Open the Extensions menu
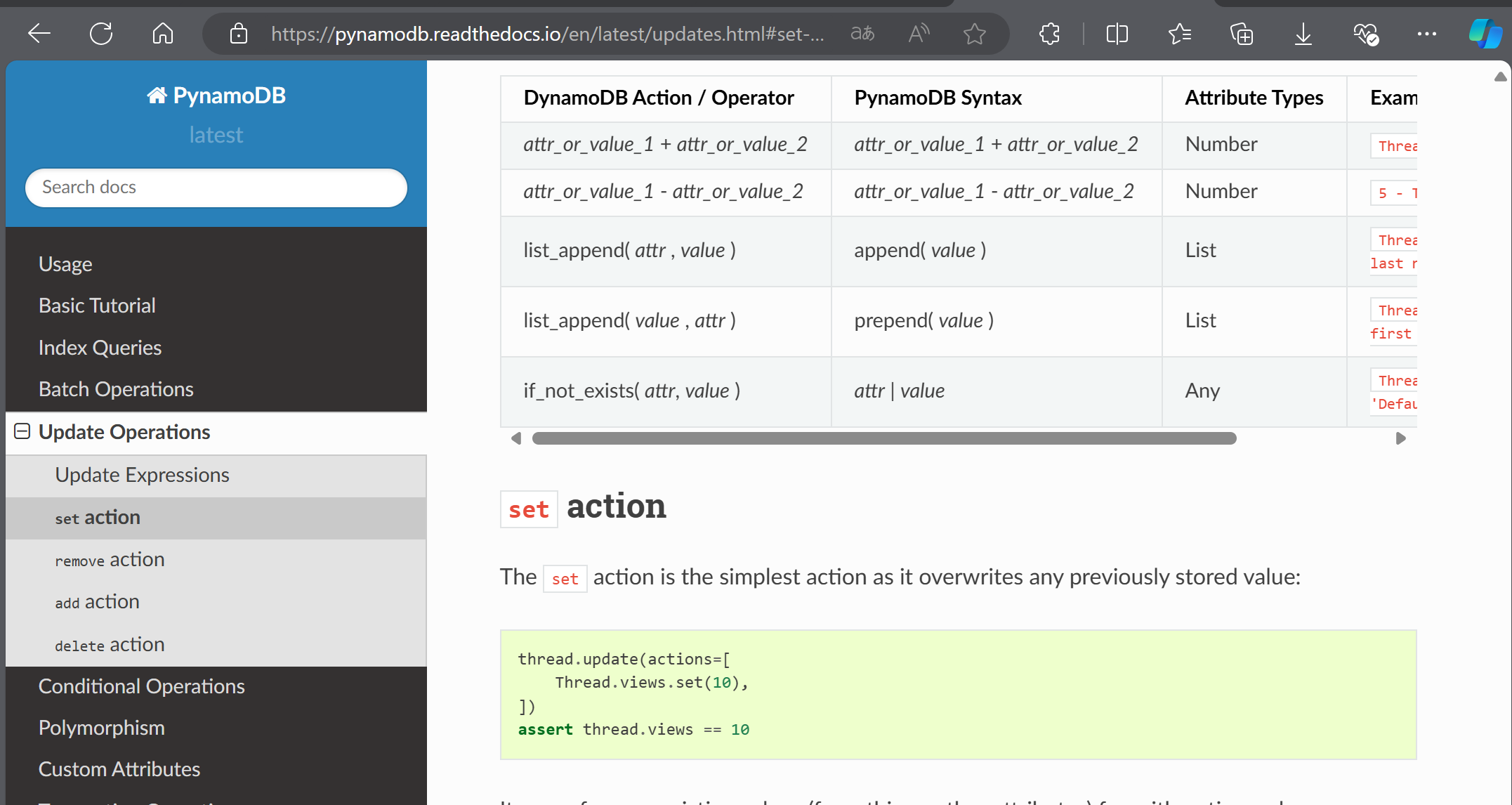 [x=1049, y=34]
